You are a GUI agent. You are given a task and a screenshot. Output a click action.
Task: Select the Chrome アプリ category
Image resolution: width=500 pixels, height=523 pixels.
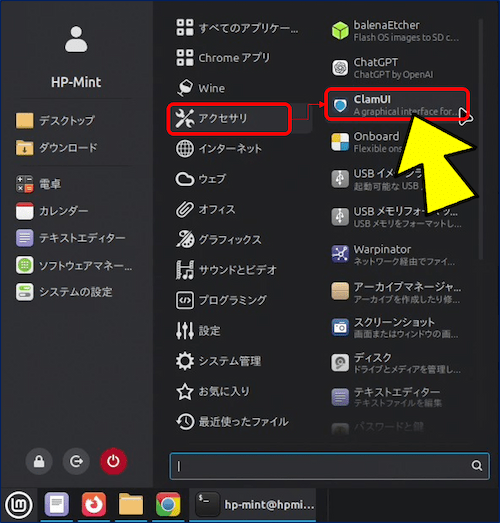click(223, 57)
